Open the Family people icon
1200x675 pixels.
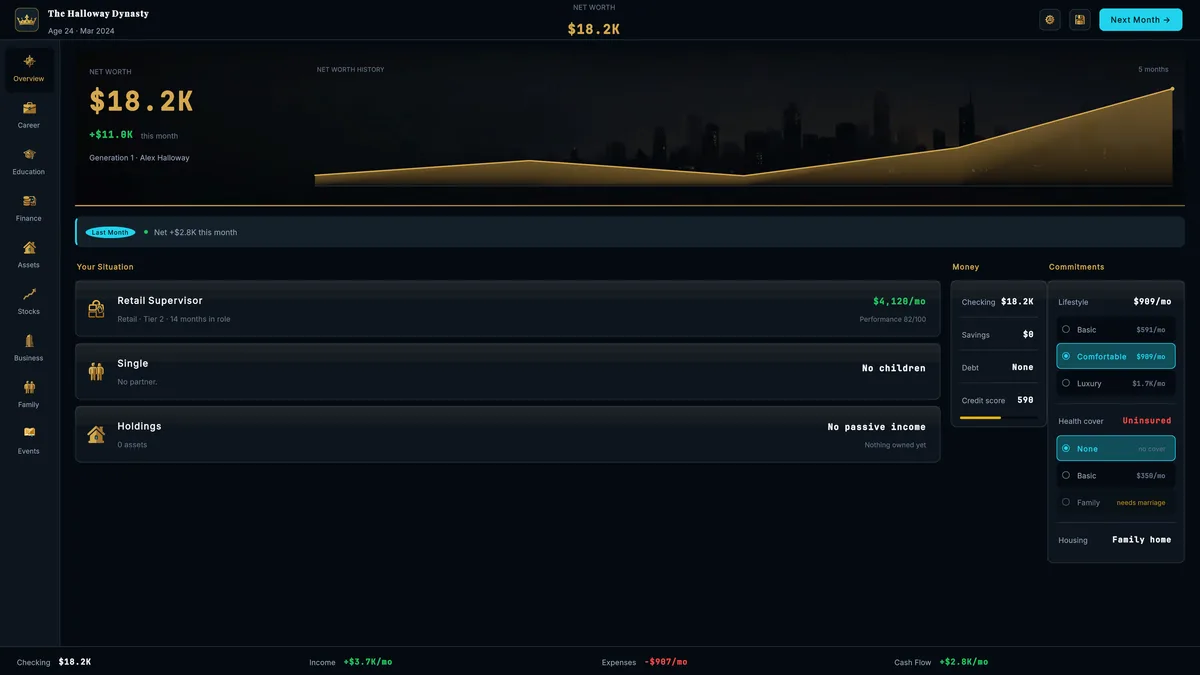tap(29, 387)
